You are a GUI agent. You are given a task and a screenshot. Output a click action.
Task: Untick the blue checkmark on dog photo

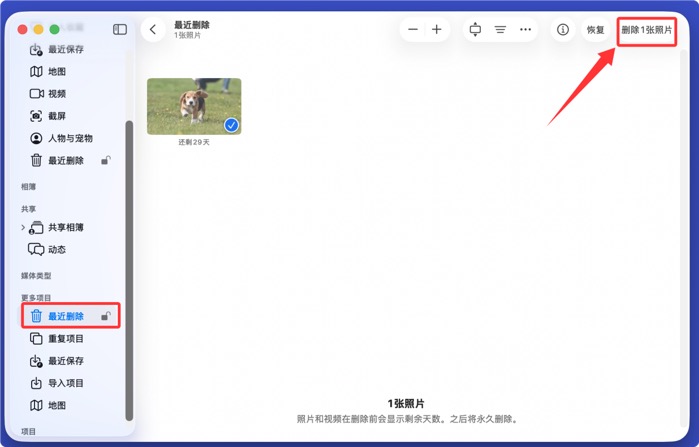[231, 125]
